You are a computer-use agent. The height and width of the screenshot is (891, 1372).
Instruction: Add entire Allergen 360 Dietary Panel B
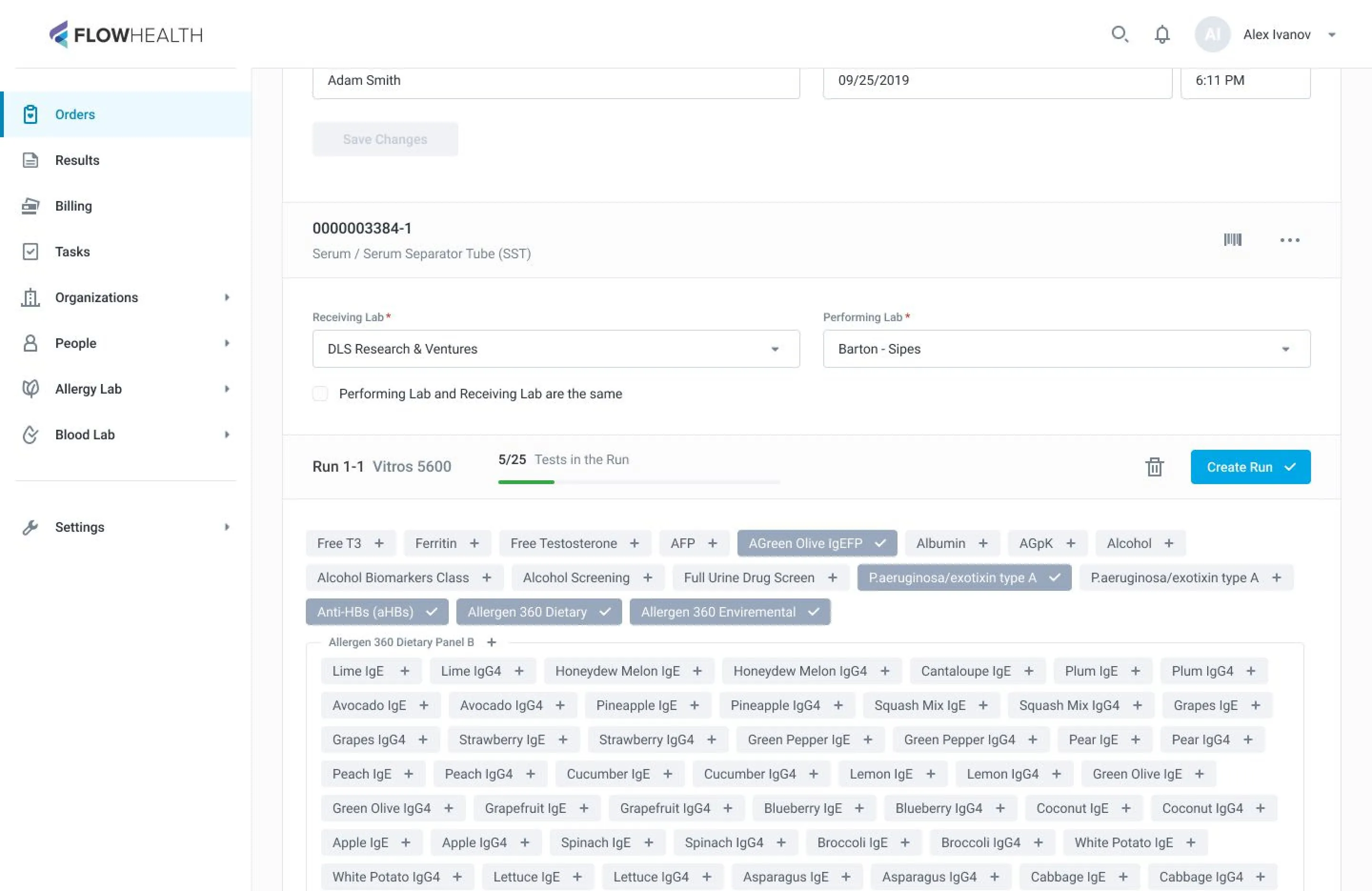tap(491, 642)
